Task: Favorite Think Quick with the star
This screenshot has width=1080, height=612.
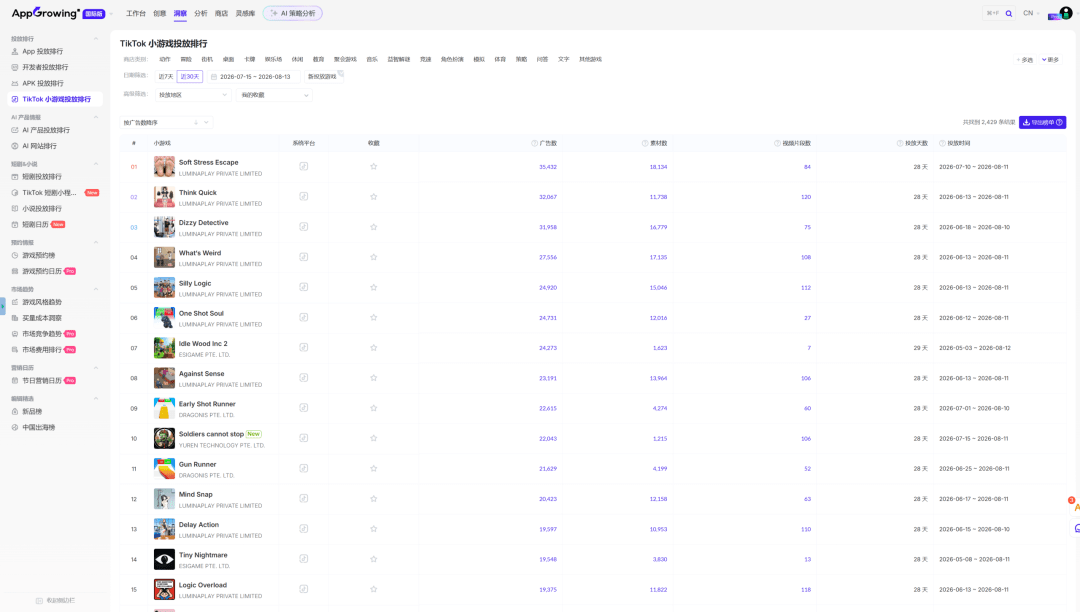Action: click(373, 197)
